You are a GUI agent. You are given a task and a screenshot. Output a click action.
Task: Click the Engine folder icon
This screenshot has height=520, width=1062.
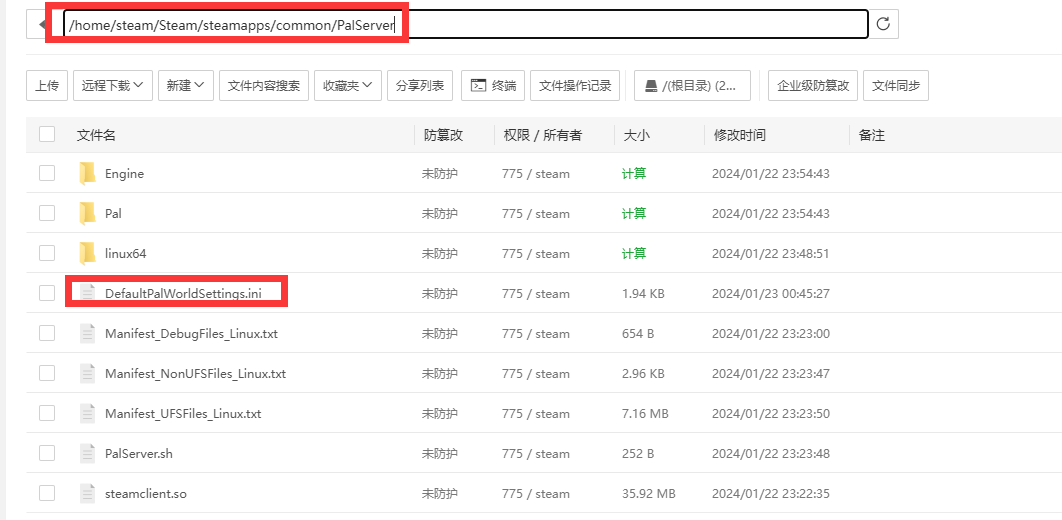point(87,174)
